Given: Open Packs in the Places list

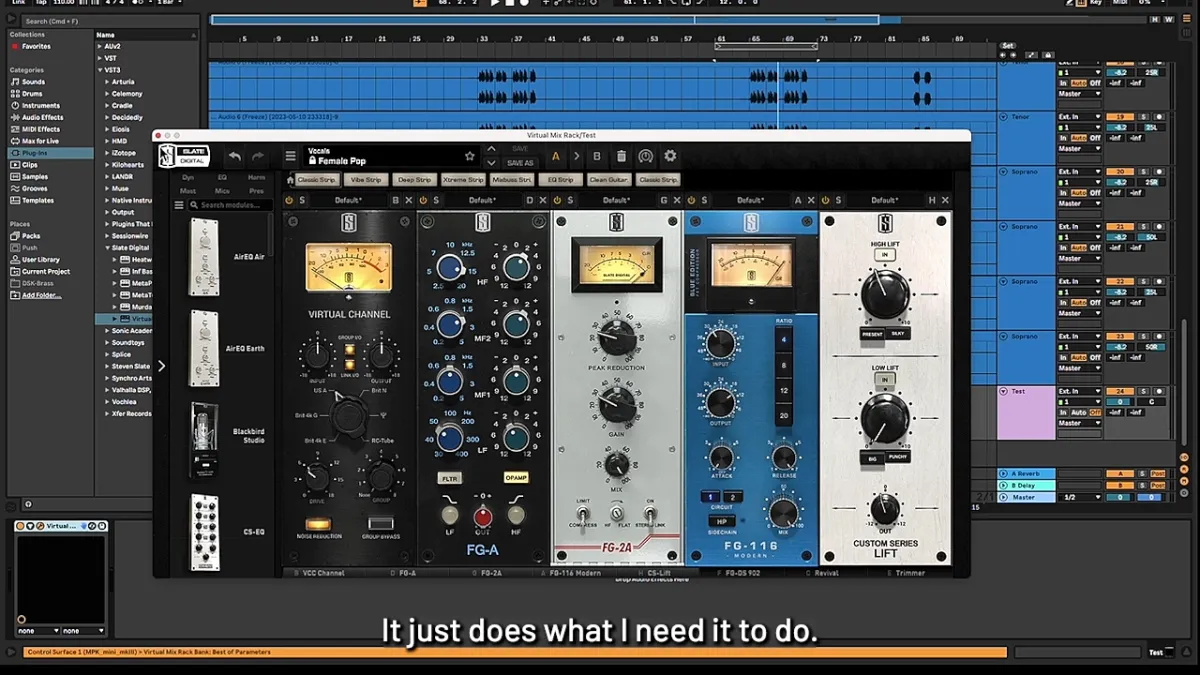Looking at the screenshot, I should click(31, 235).
